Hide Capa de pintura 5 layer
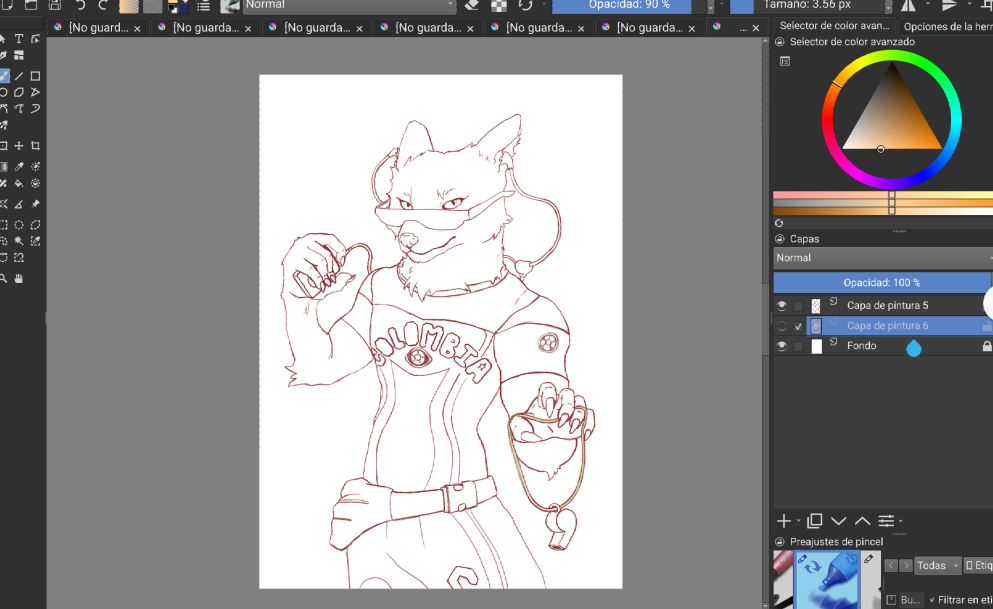The height and width of the screenshot is (609, 993). 781,306
